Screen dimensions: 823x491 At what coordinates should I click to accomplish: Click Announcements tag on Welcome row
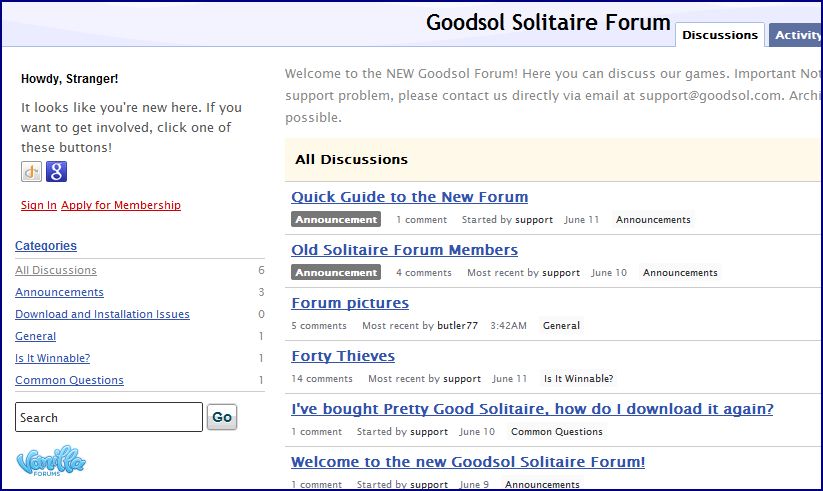pos(542,484)
